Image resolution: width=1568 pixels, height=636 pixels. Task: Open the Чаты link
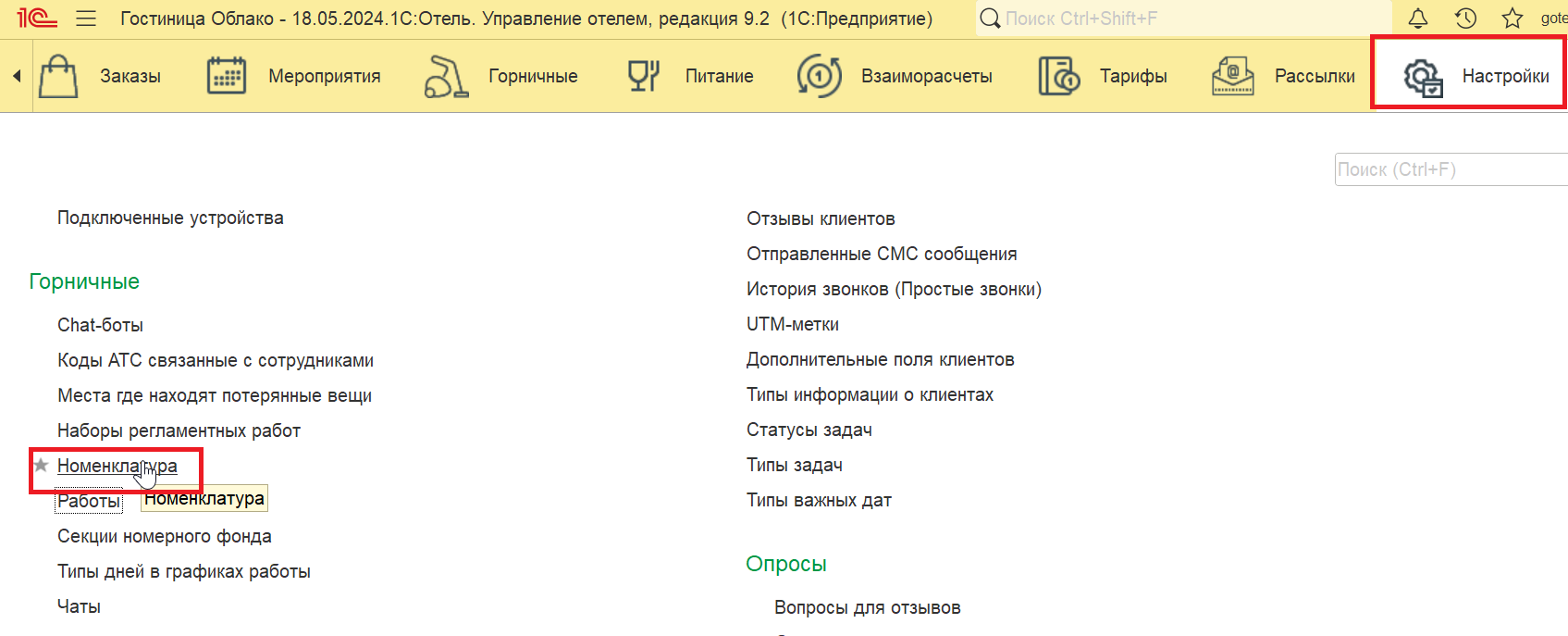79,606
